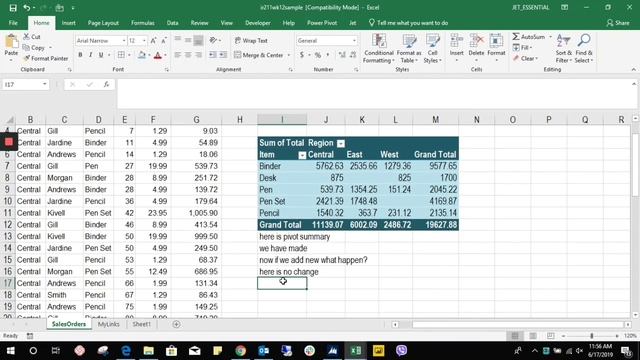Open Microsoft Edge from taskbar

coord(126,351)
